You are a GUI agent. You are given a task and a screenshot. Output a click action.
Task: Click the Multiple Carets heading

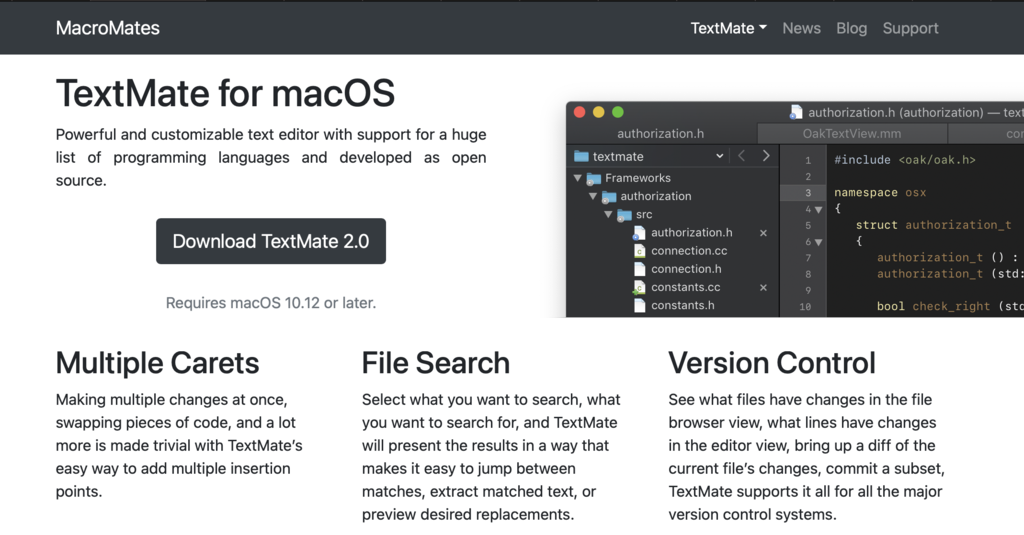(x=157, y=363)
